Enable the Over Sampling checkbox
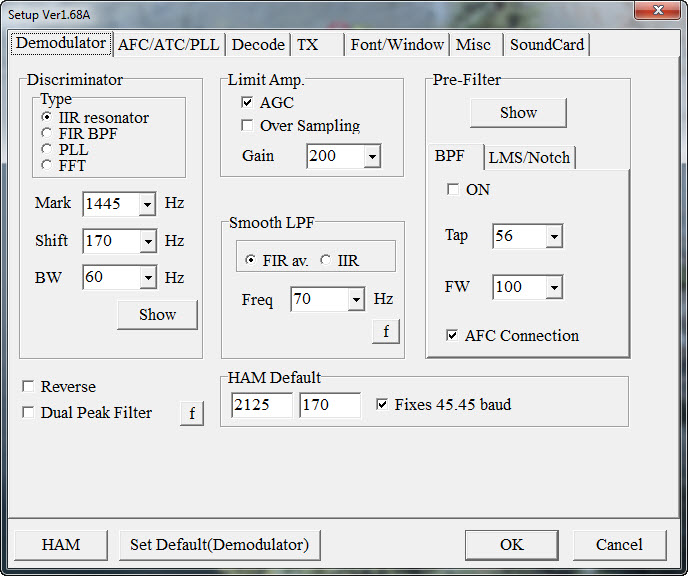Screen dimensions: 688x576 pos(247,126)
